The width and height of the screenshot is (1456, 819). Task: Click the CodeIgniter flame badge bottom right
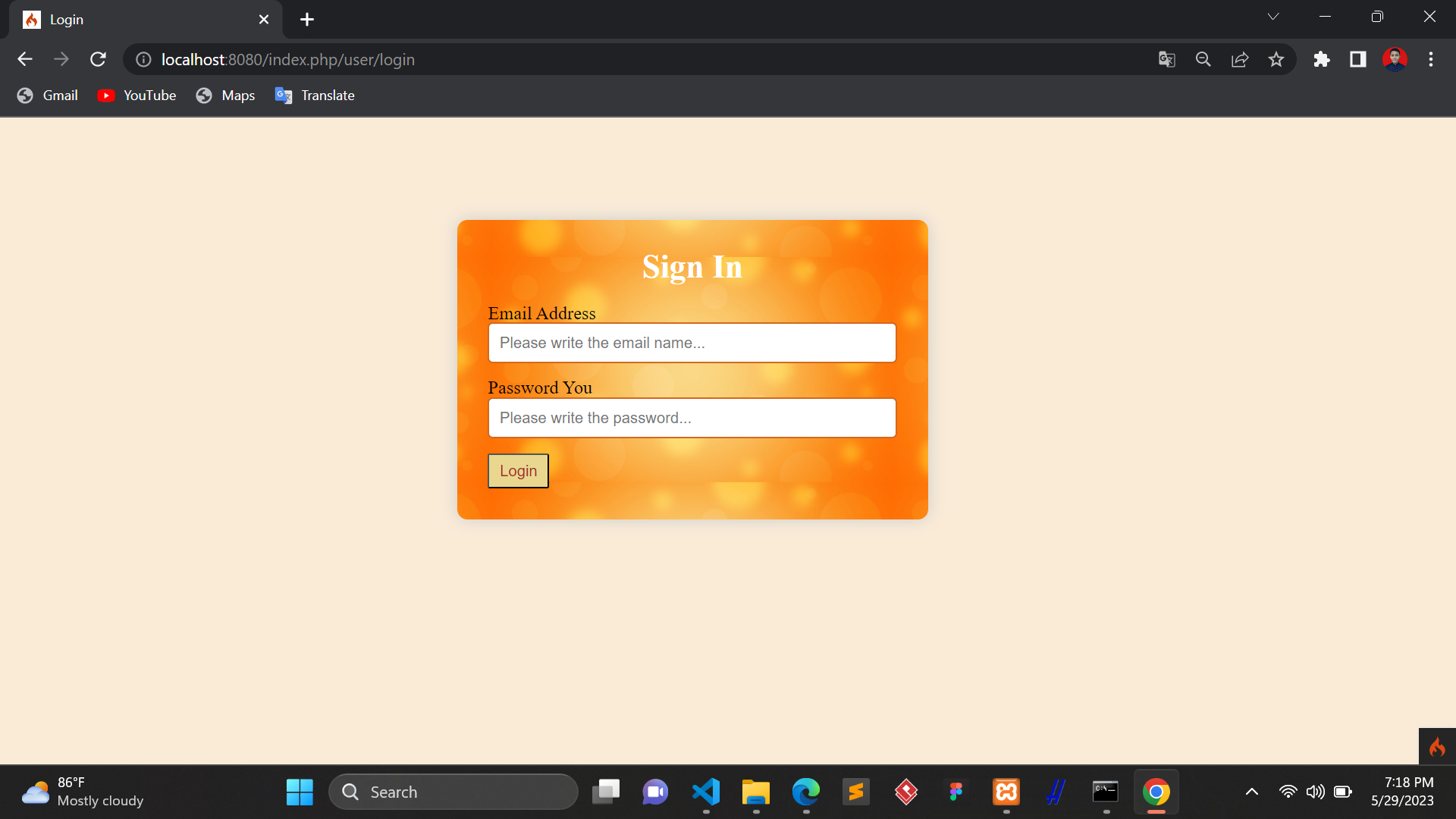(1437, 747)
